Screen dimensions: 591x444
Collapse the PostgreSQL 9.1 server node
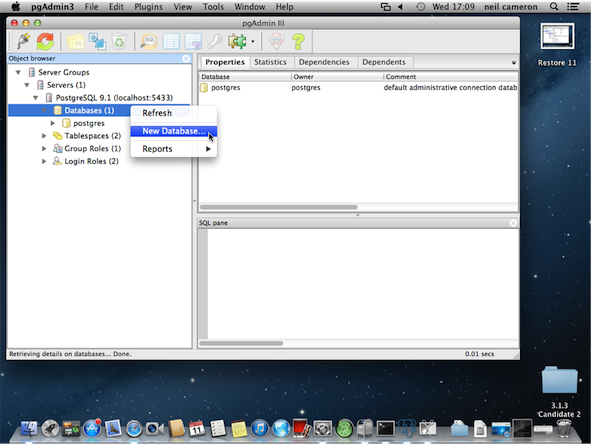(35, 98)
